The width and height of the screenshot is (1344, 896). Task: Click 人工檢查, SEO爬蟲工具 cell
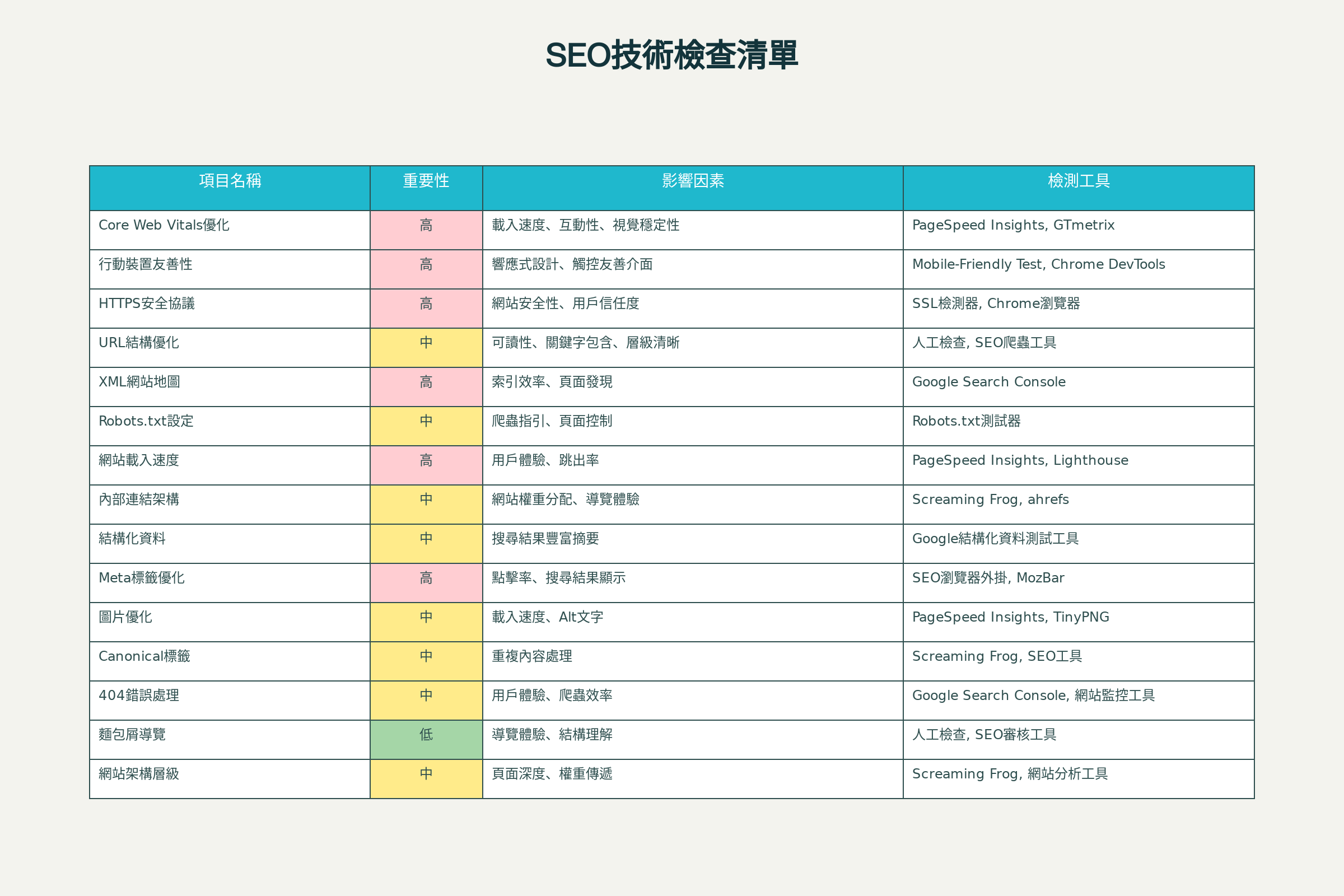pos(1079,347)
